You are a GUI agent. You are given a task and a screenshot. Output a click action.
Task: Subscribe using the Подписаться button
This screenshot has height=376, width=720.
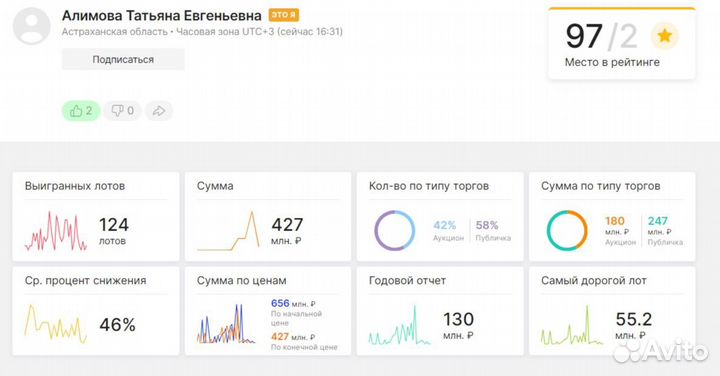(123, 59)
